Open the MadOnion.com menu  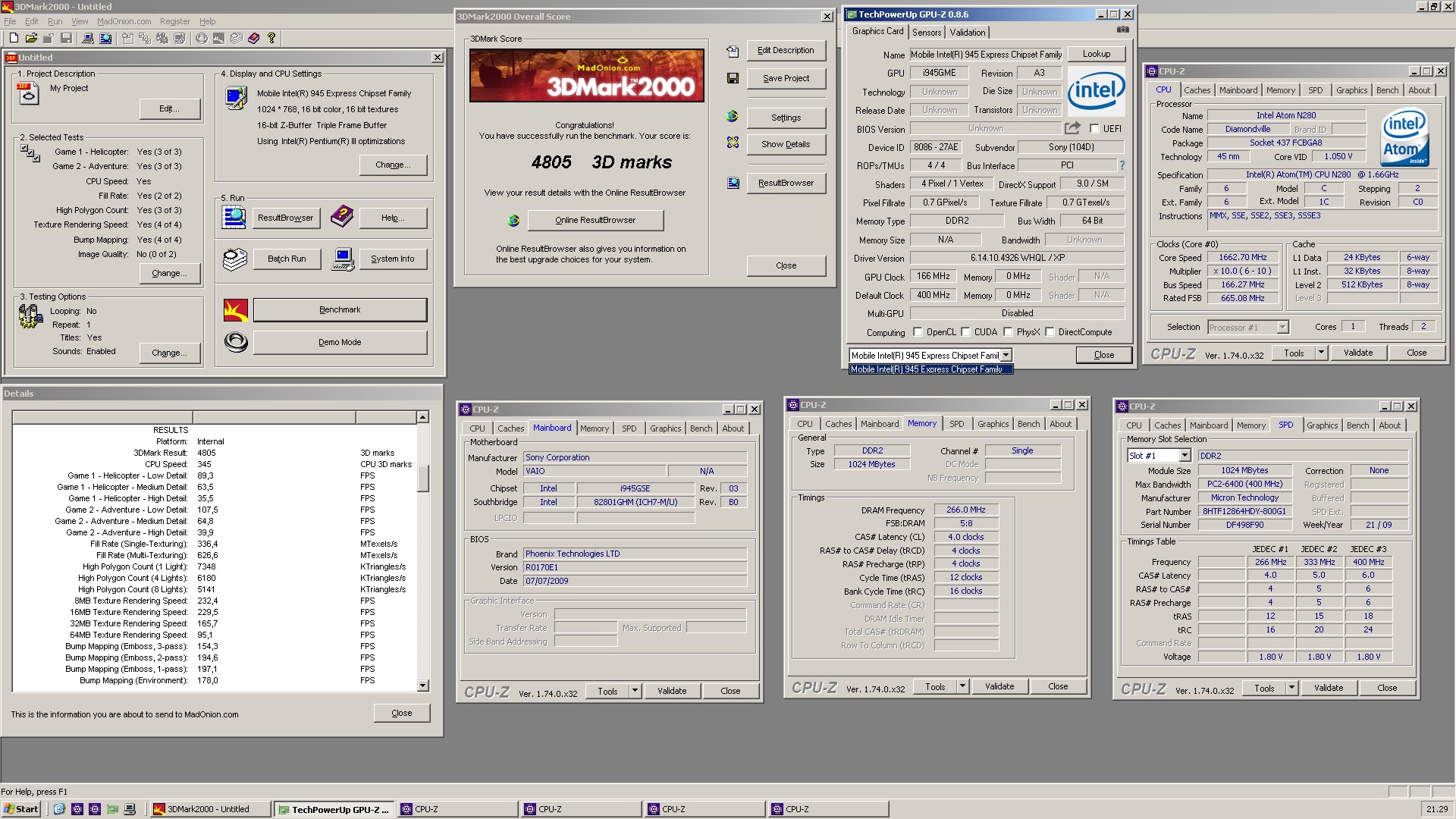pos(124,21)
